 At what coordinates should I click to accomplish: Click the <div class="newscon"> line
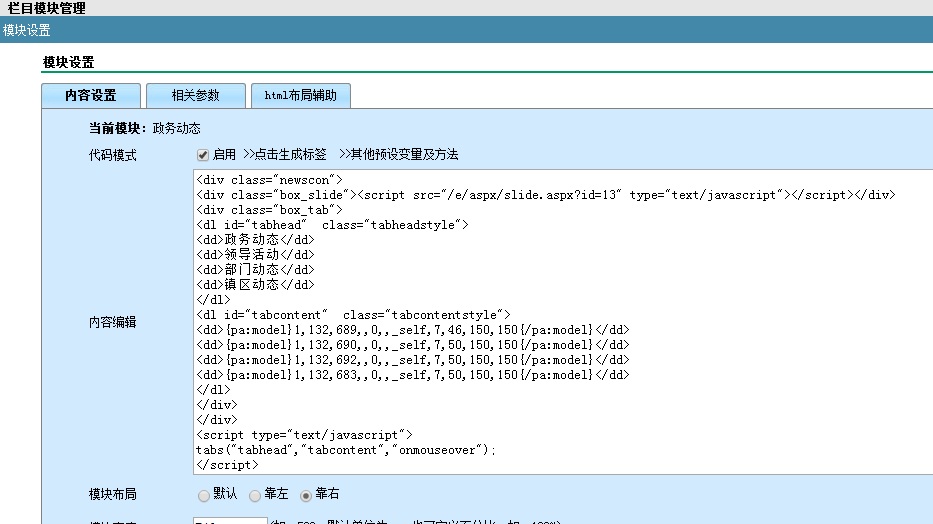[270, 180]
